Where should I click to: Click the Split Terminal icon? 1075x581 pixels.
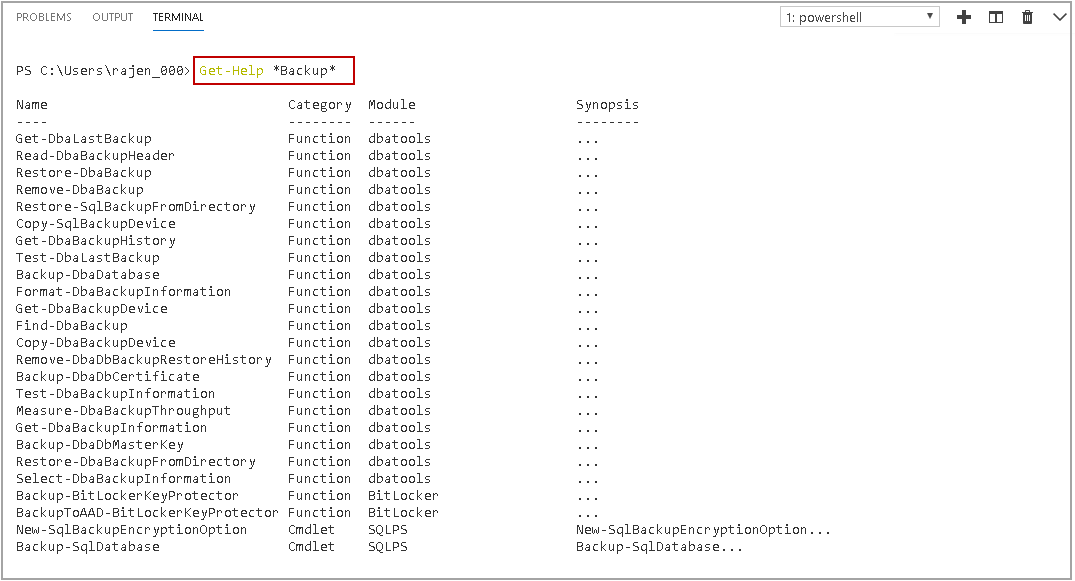tap(996, 17)
